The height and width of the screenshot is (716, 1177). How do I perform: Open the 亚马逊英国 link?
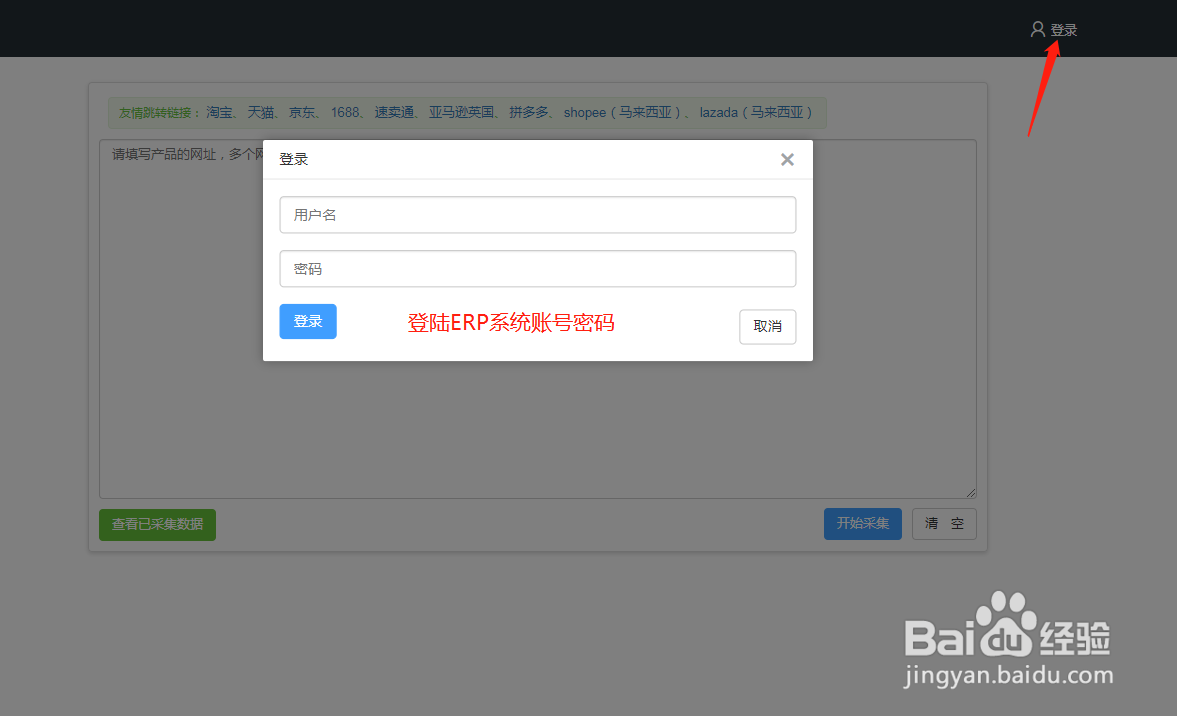click(461, 113)
